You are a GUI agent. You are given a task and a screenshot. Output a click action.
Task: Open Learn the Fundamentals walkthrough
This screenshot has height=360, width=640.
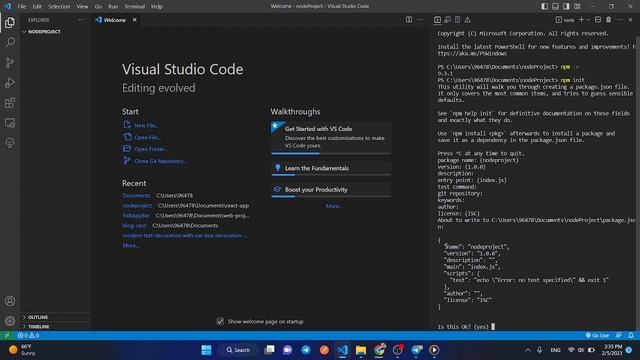pyautogui.click(x=331, y=168)
